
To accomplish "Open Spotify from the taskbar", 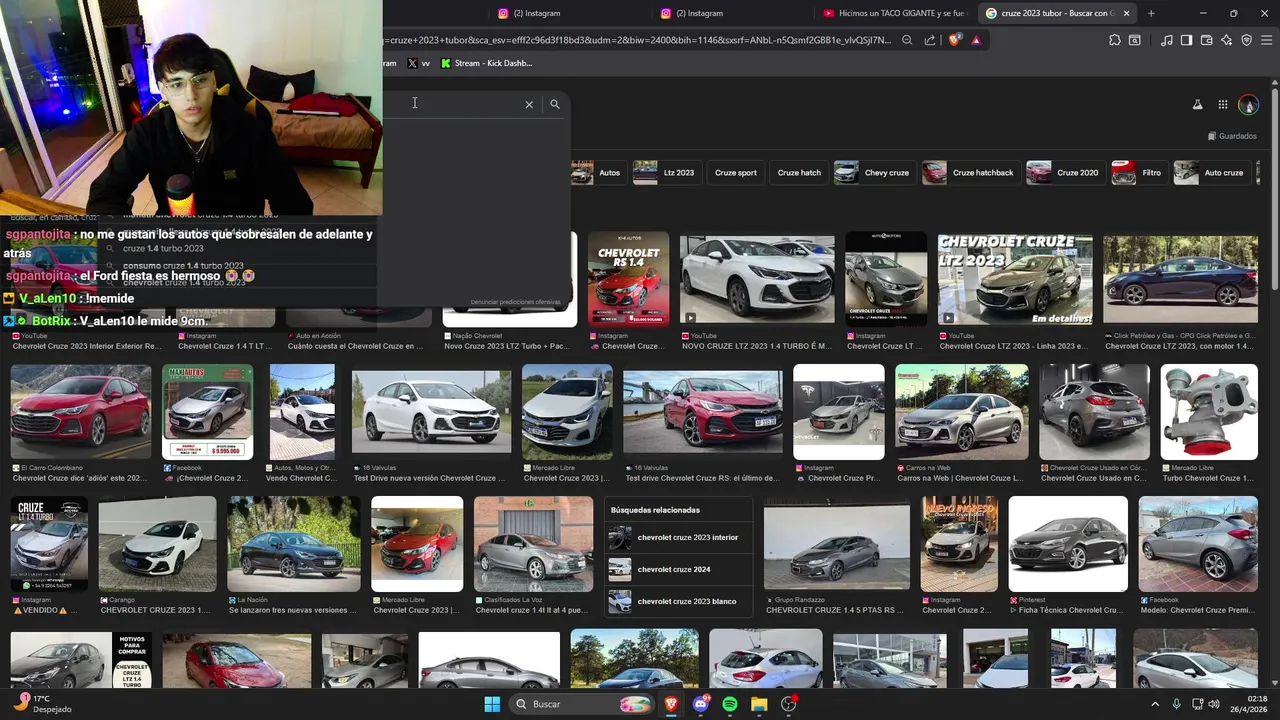I will (x=730, y=704).
